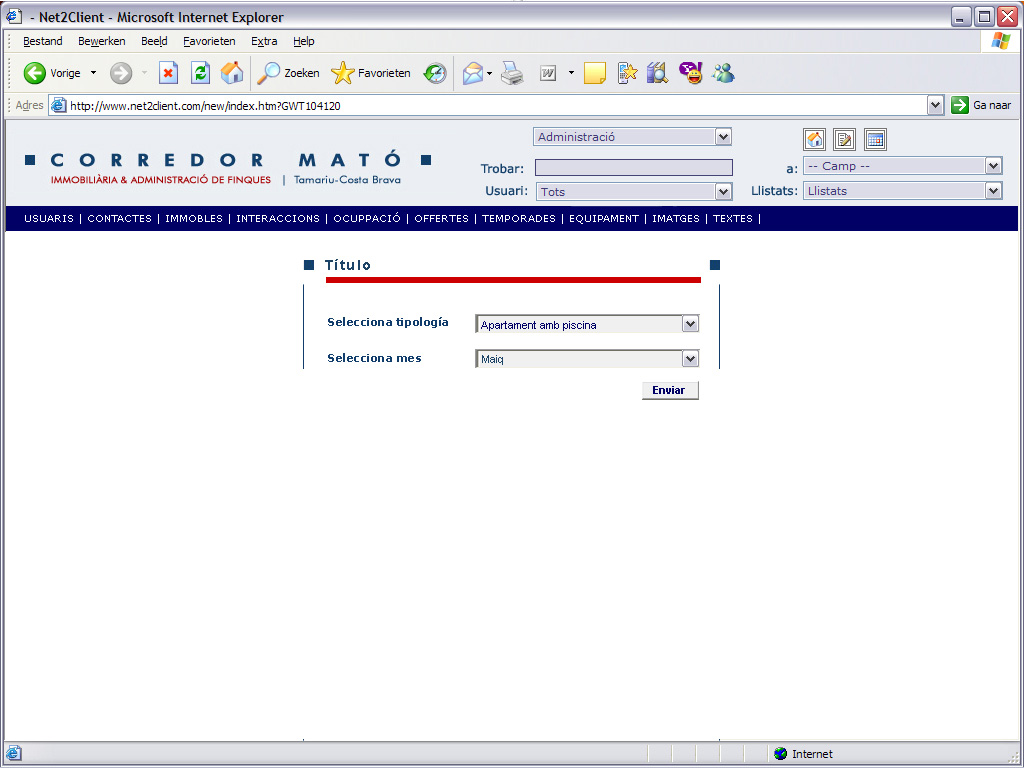The width and height of the screenshot is (1024, 768).
Task: Open the Help menu
Action: pos(304,41)
